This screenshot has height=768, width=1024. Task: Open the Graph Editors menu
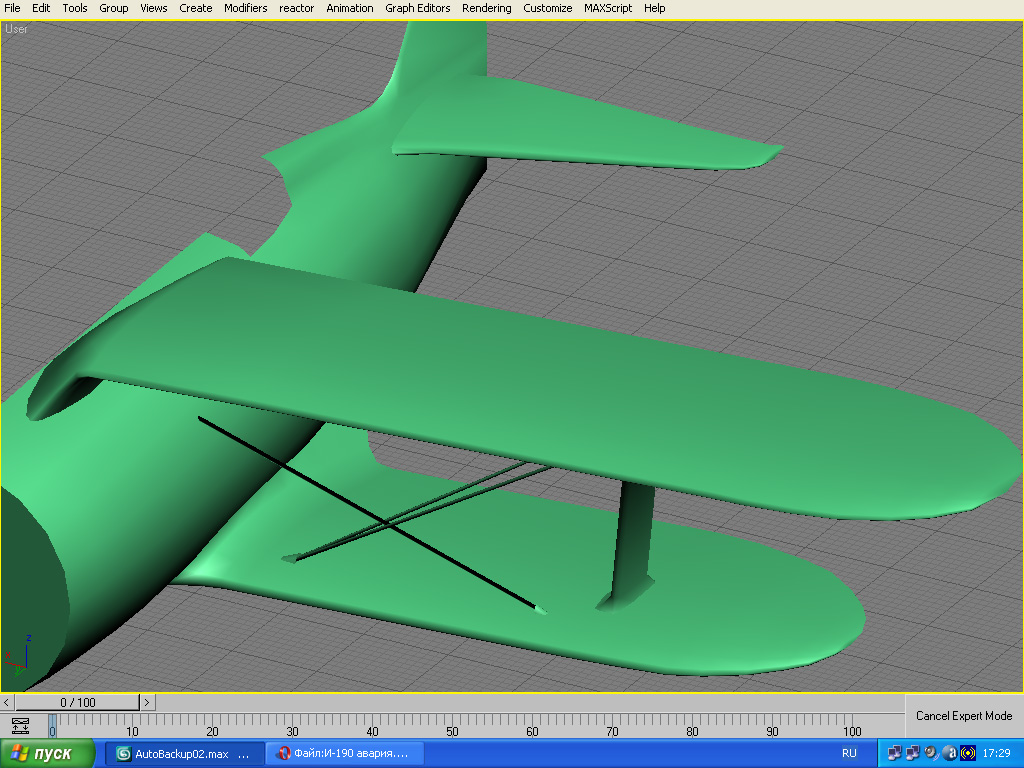coord(417,8)
